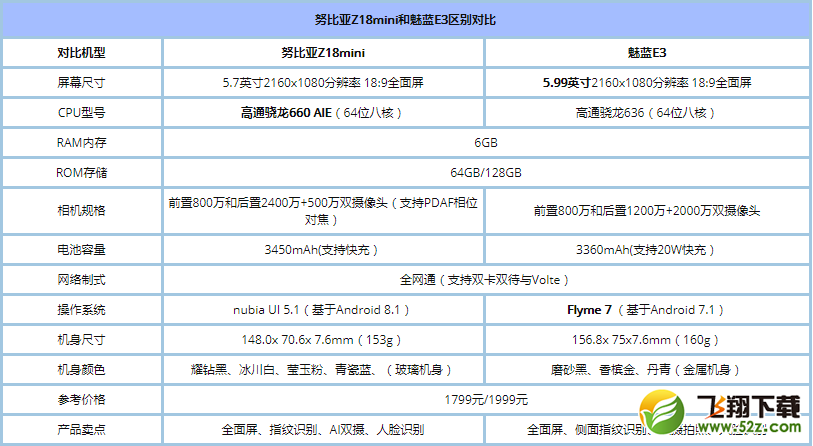Screen dimensions: 813x446
Task: Select the 机身尺寸 row label
Action: pos(82,340)
